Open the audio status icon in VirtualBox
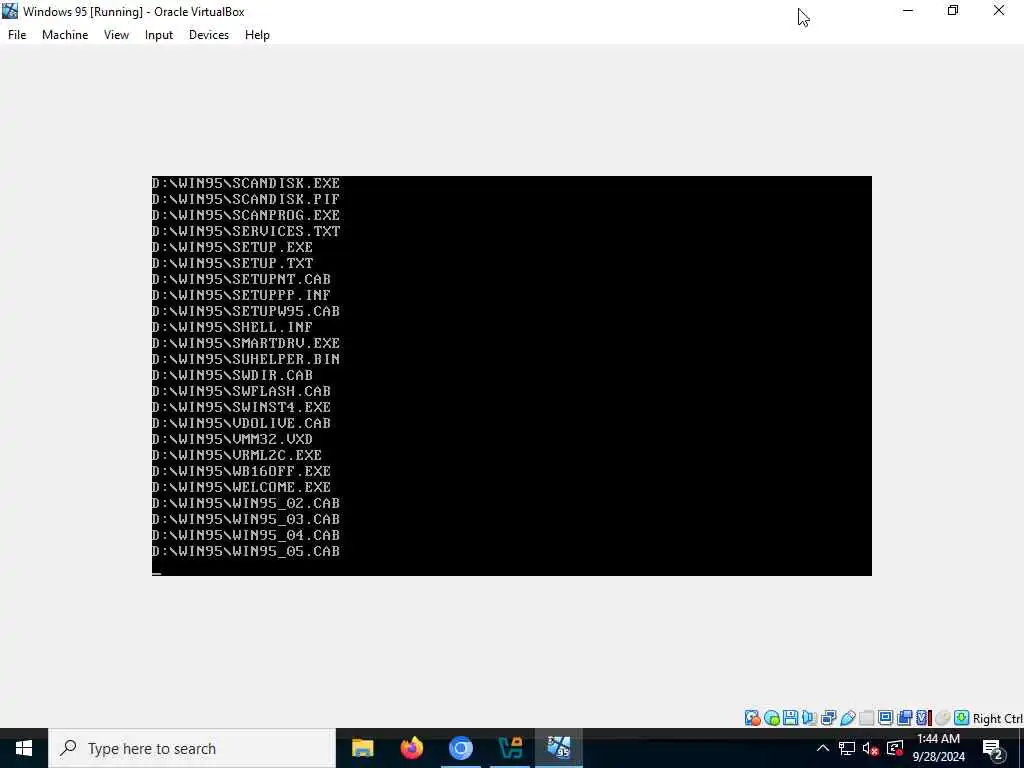 click(x=809, y=718)
